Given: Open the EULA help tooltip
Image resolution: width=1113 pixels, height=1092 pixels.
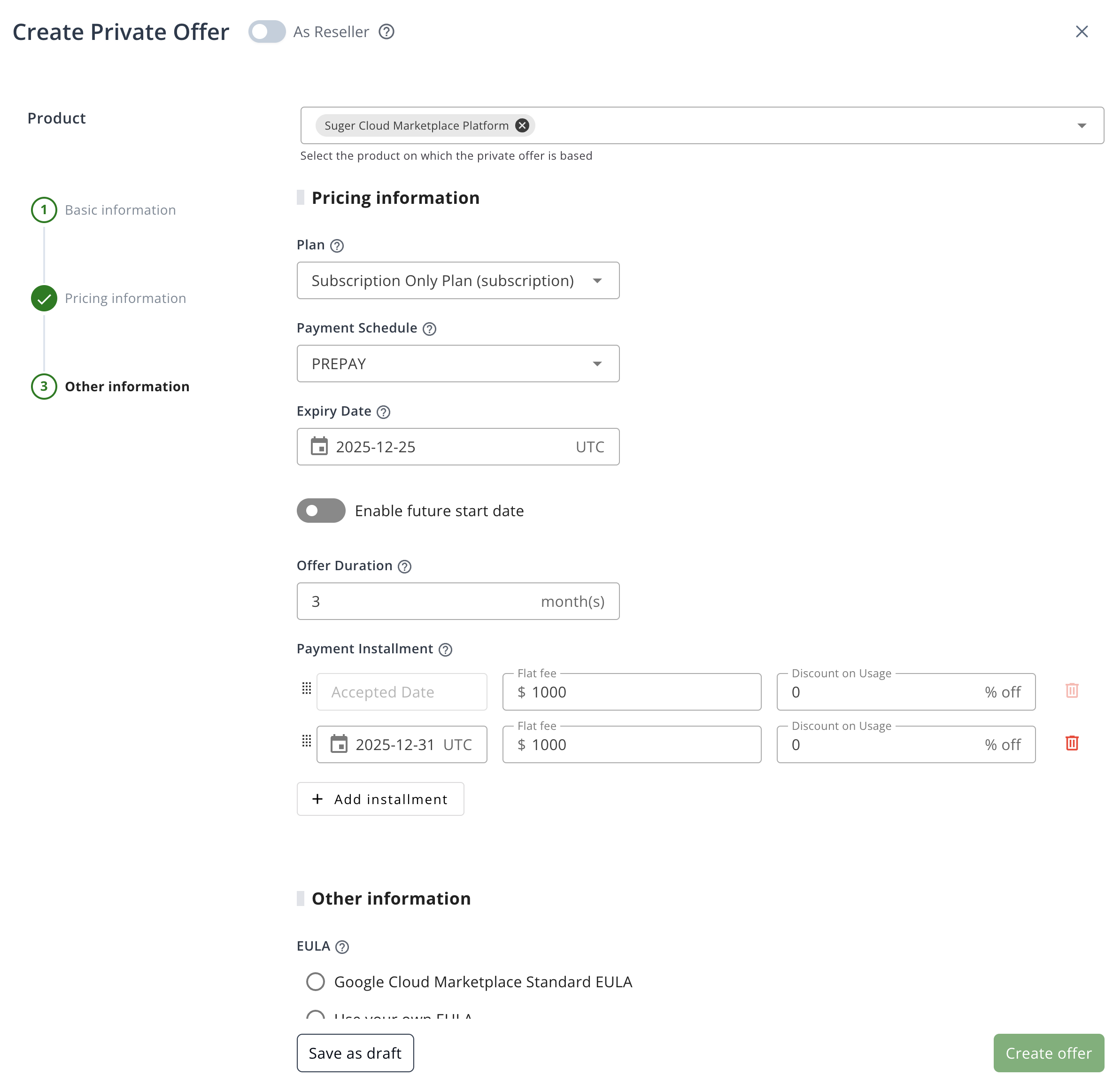Looking at the screenshot, I should (342, 946).
